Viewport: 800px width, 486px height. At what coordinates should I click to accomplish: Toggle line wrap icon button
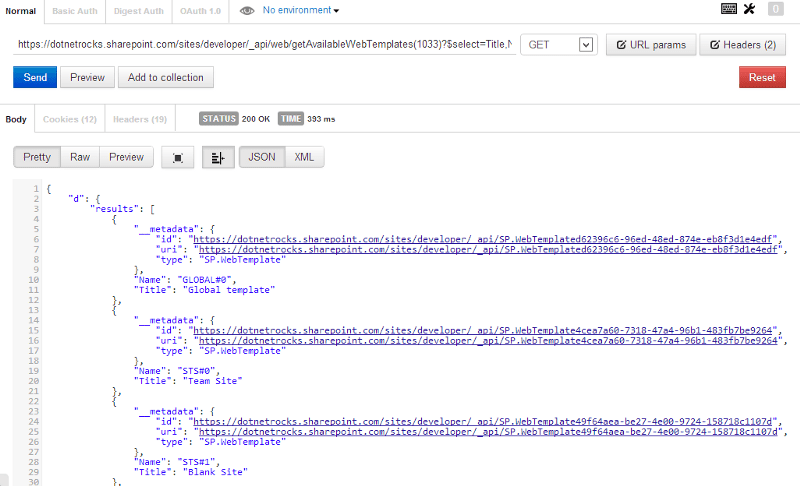click(217, 157)
